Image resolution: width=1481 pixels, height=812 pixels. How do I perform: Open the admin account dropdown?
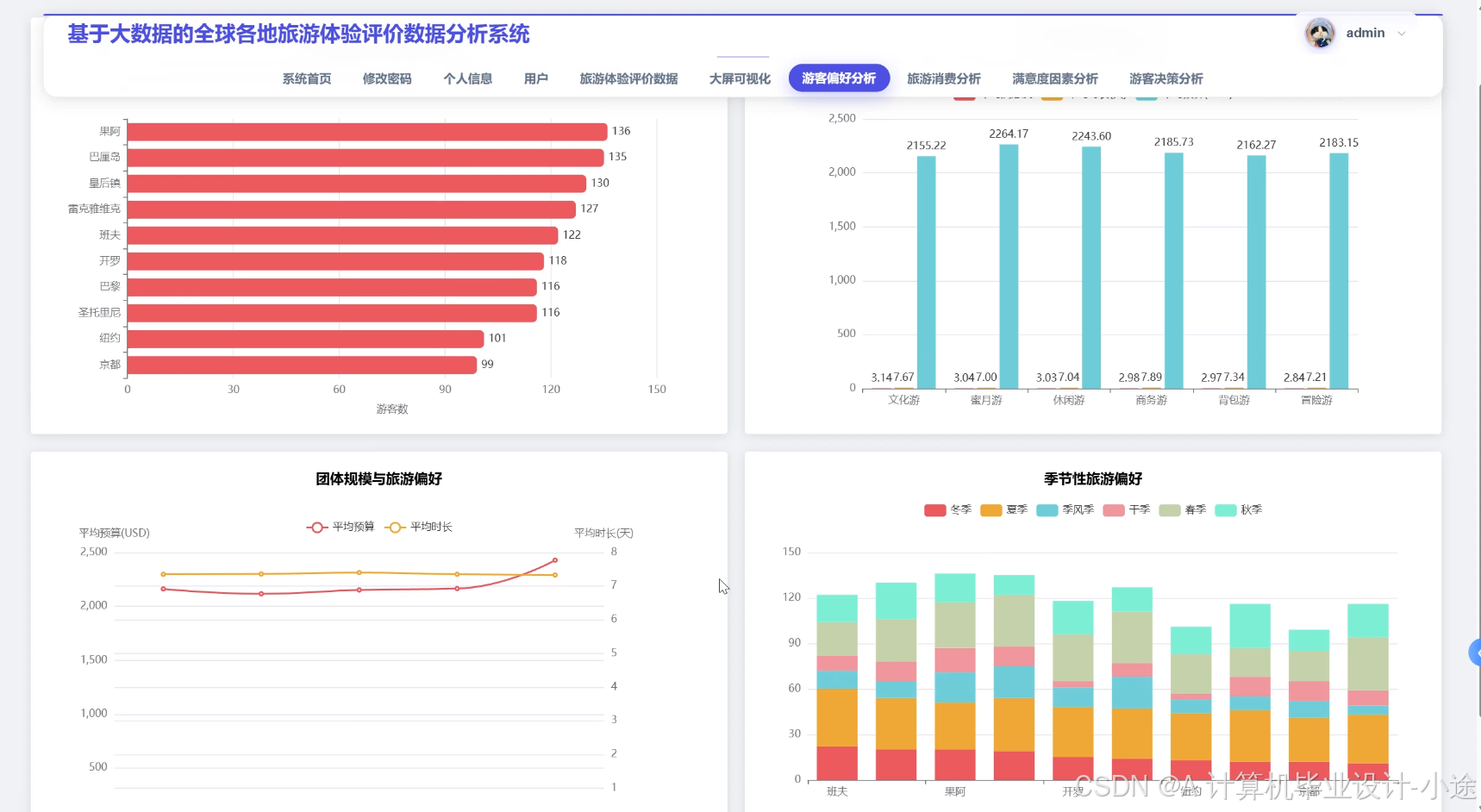tap(1402, 33)
